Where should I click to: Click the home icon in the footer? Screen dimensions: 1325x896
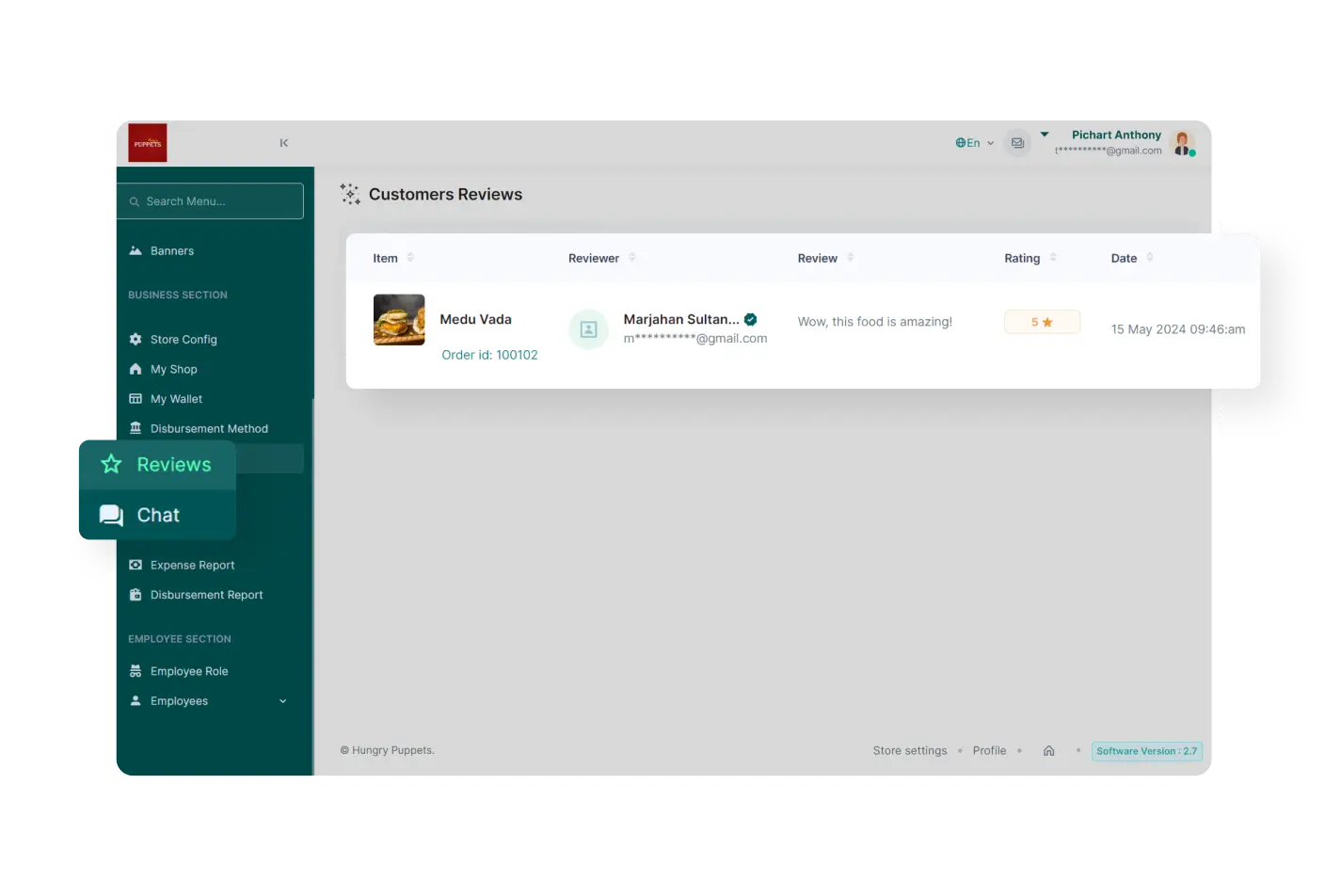point(1048,751)
